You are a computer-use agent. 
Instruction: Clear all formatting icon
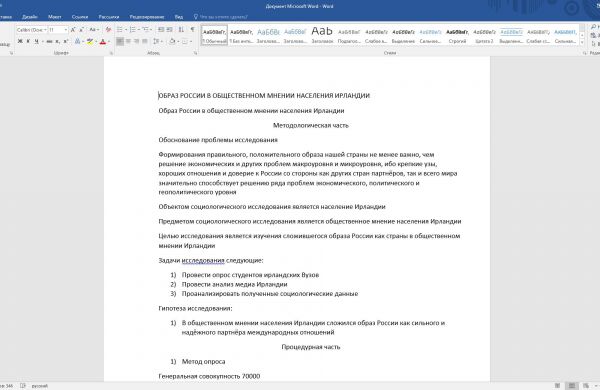coord(108,29)
